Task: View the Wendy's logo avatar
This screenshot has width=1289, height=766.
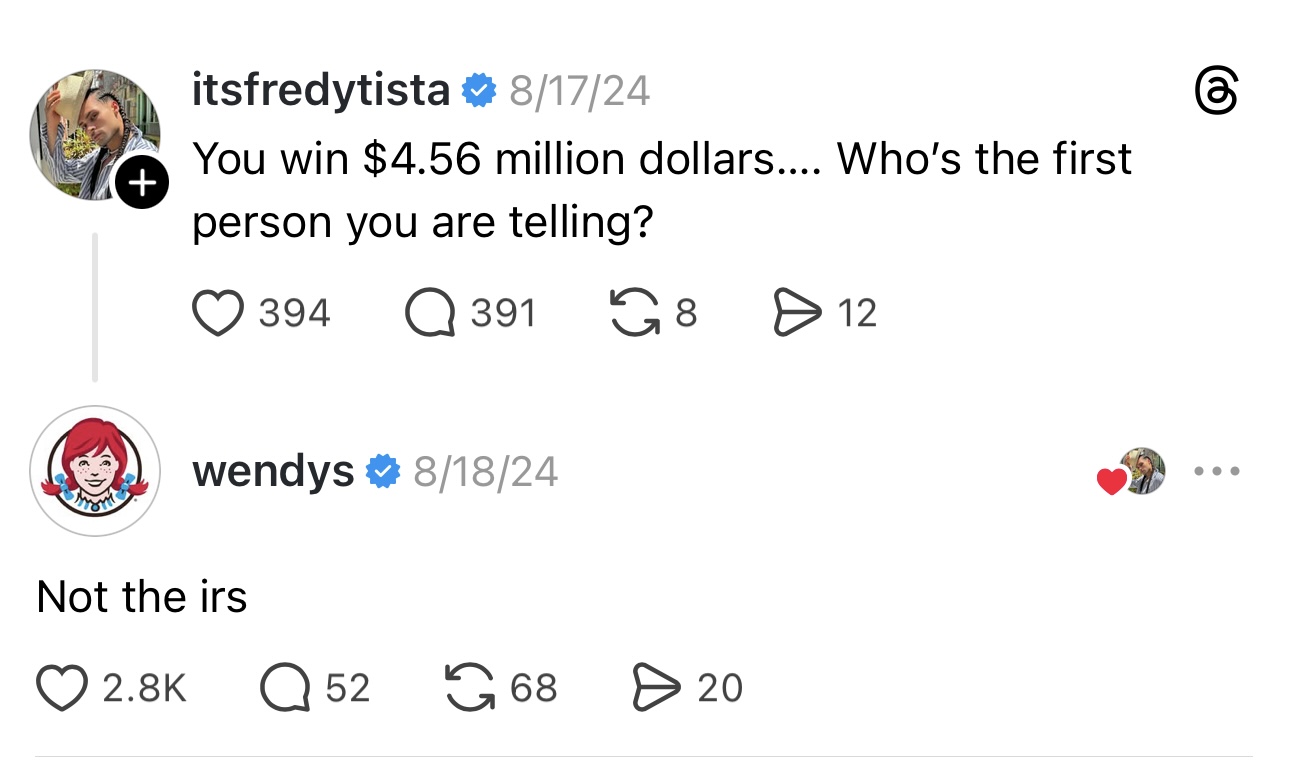Action: pyautogui.click(x=94, y=470)
